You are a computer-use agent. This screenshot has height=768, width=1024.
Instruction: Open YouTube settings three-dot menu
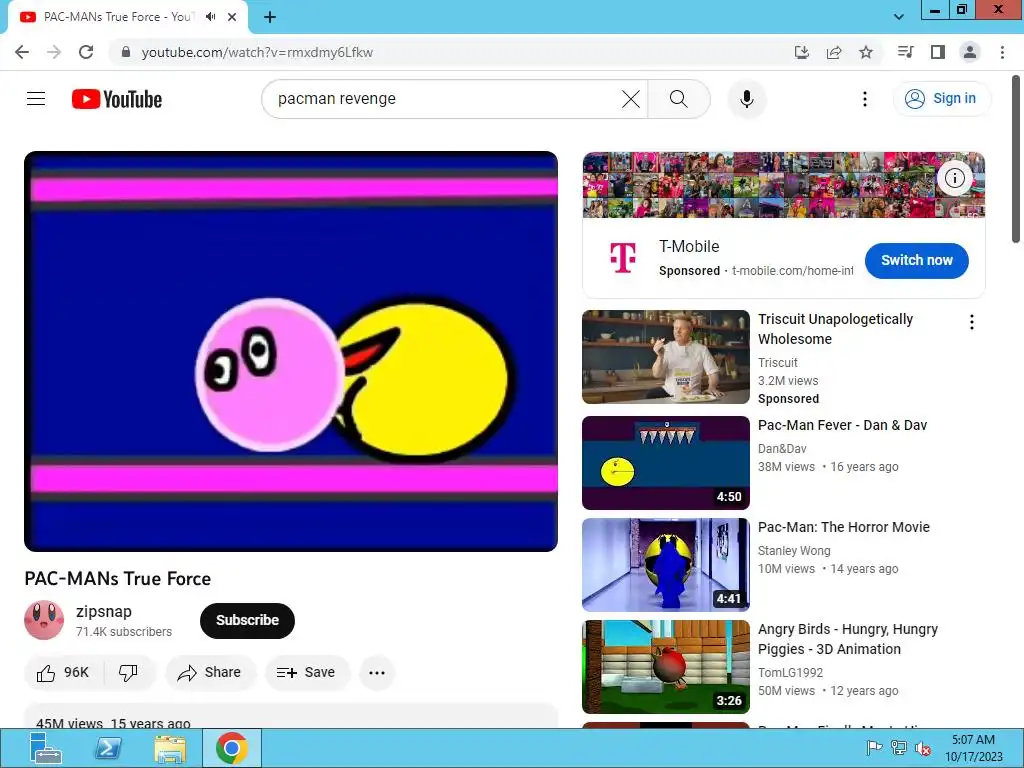(x=865, y=99)
